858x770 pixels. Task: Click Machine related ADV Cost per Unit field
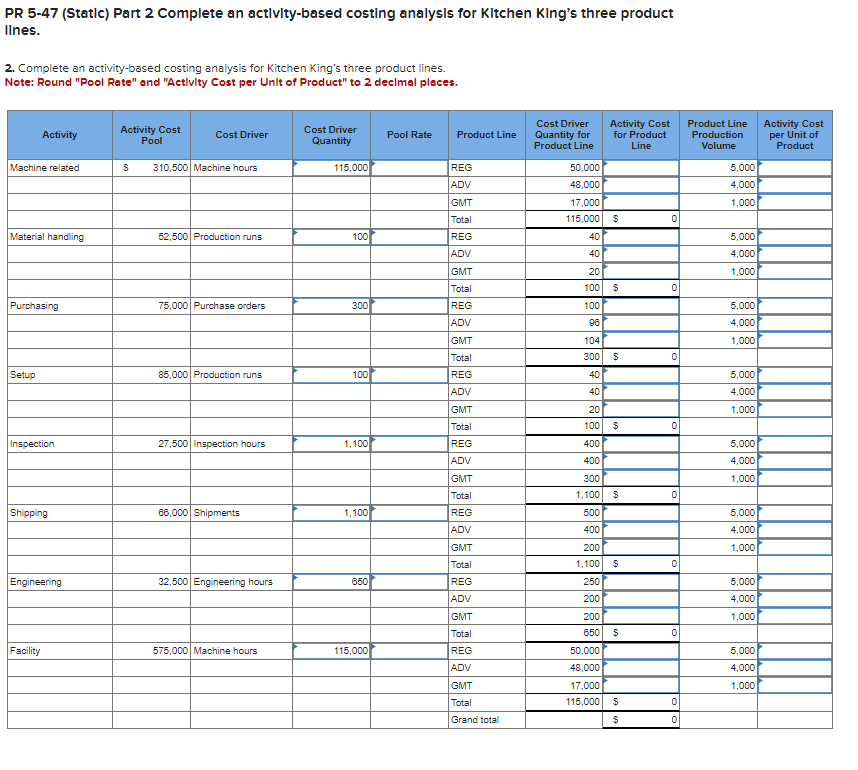coord(795,185)
